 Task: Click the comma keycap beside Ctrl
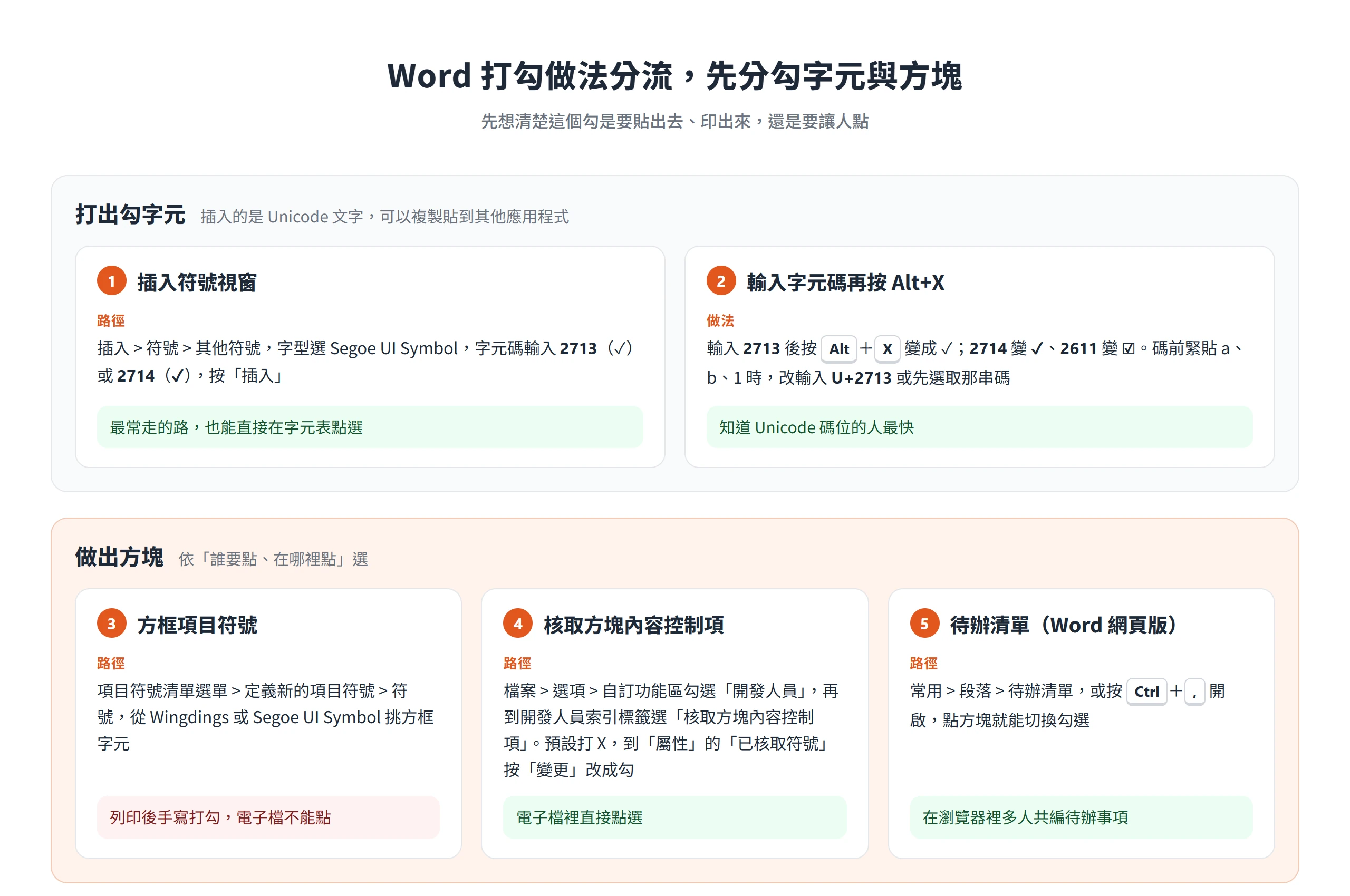(1194, 692)
